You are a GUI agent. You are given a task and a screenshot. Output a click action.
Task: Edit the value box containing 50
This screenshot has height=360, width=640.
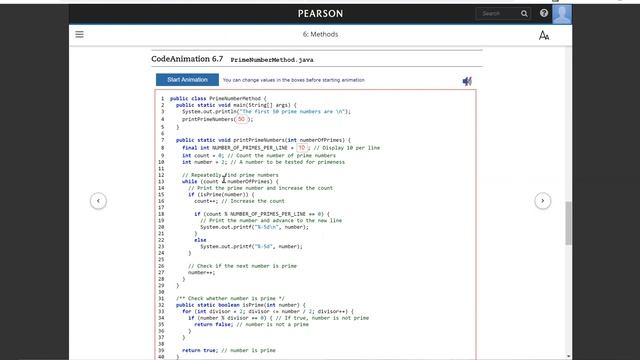(241, 119)
